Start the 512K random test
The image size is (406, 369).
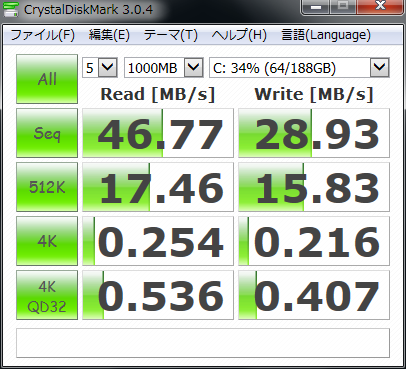click(47, 187)
